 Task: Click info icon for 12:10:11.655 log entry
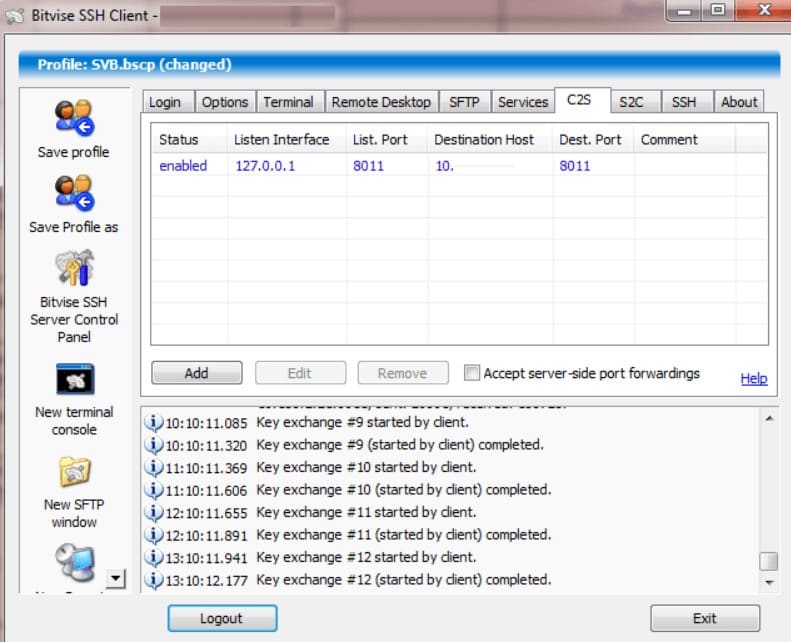(x=153, y=512)
